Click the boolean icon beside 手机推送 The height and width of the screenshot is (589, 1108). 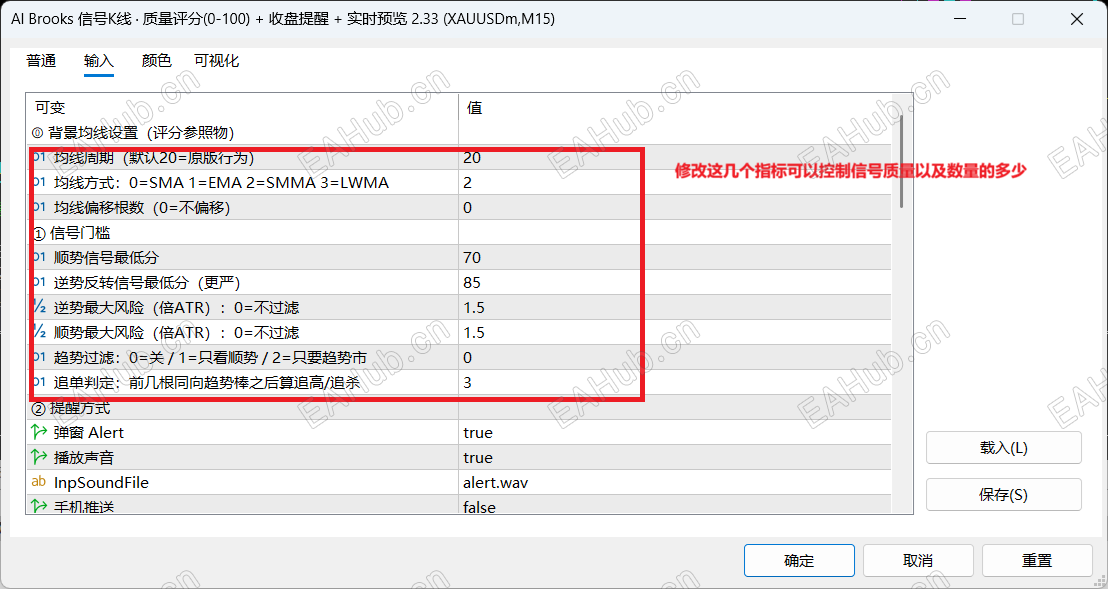click(39, 506)
